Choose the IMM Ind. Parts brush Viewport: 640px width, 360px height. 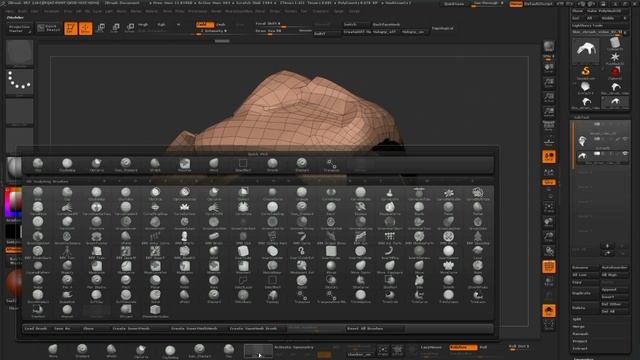[x=389, y=238]
